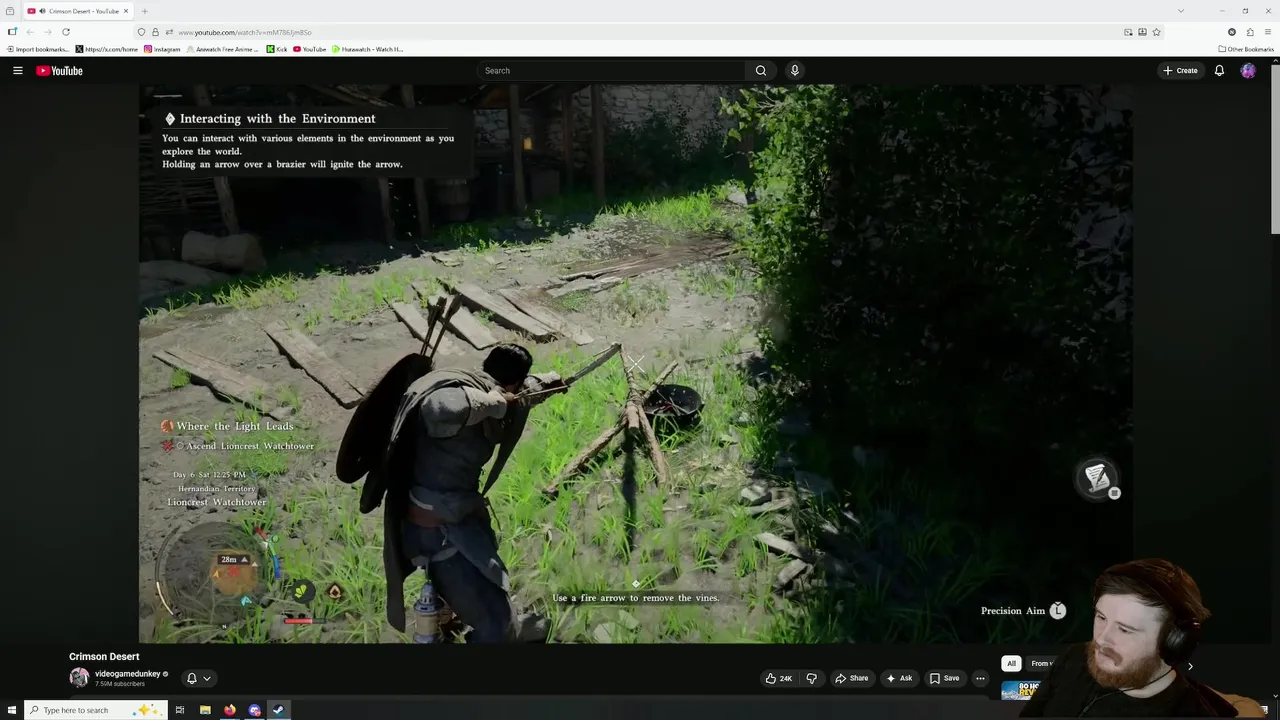Open videogamedunkey channel avatar
1280x720 pixels.
pos(79,678)
